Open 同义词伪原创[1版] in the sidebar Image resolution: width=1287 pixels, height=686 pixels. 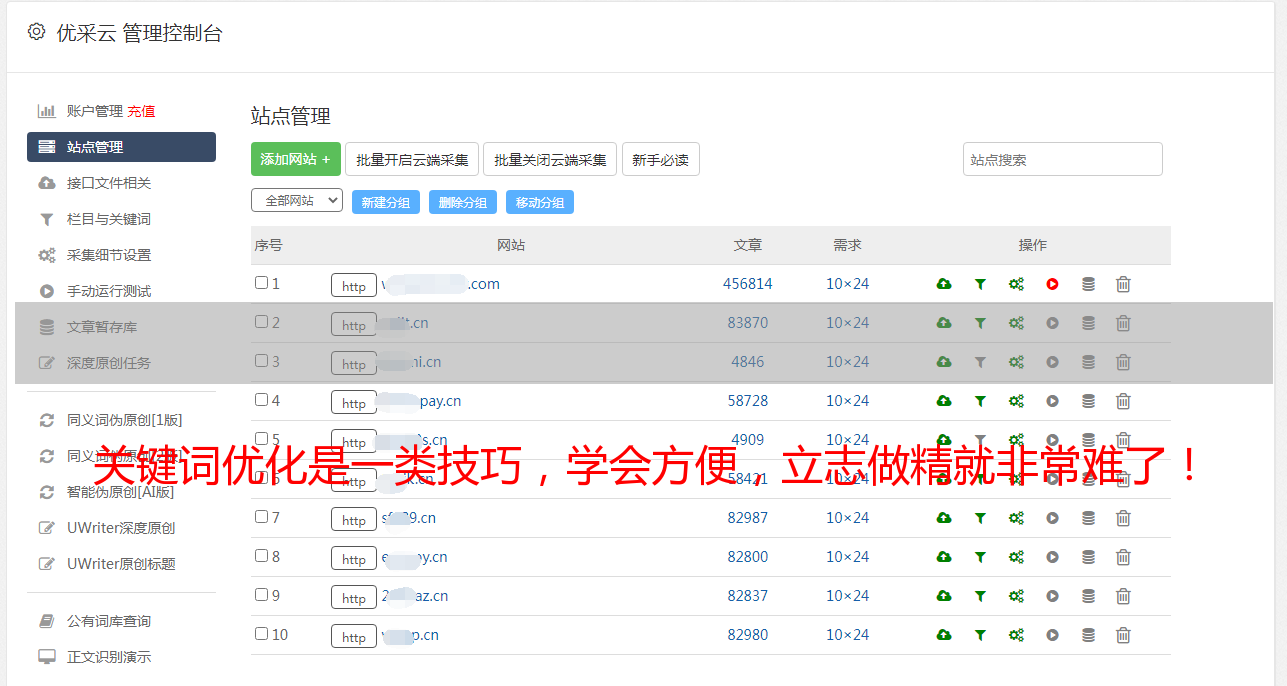[x=124, y=420]
